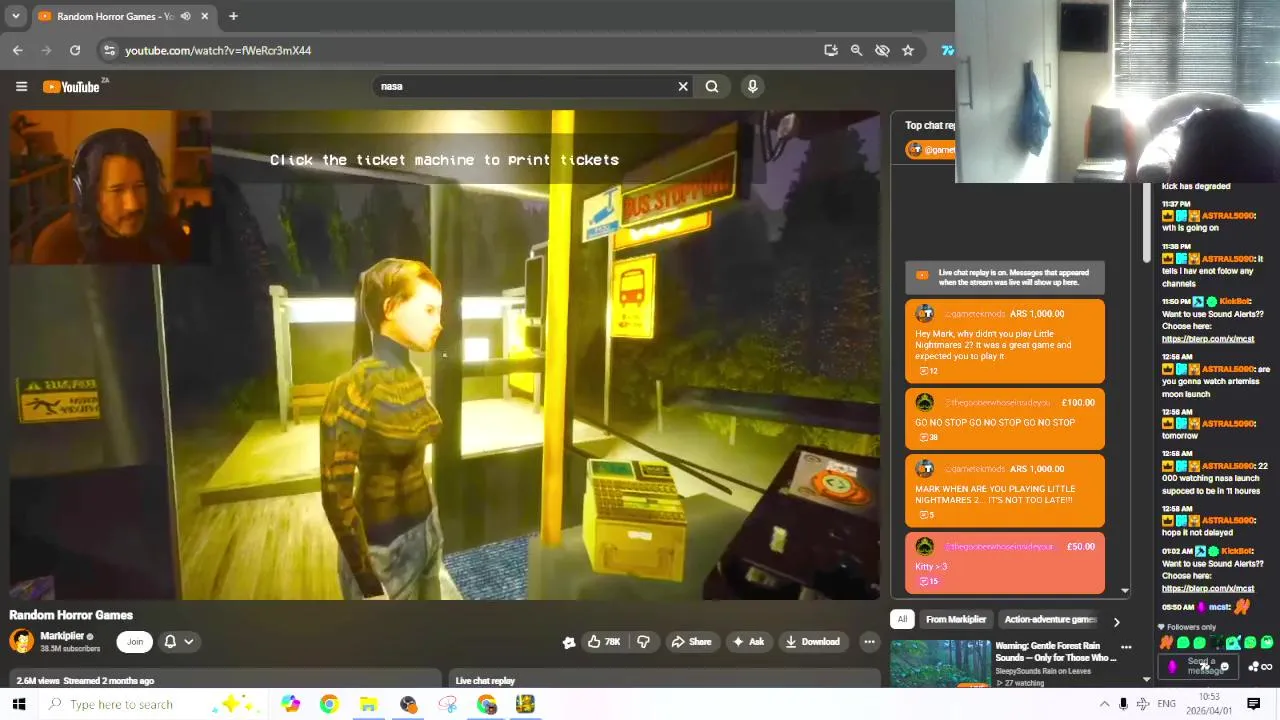1280x720 pixels.
Task: Expand the notification bell dropdown
Action: click(179, 642)
